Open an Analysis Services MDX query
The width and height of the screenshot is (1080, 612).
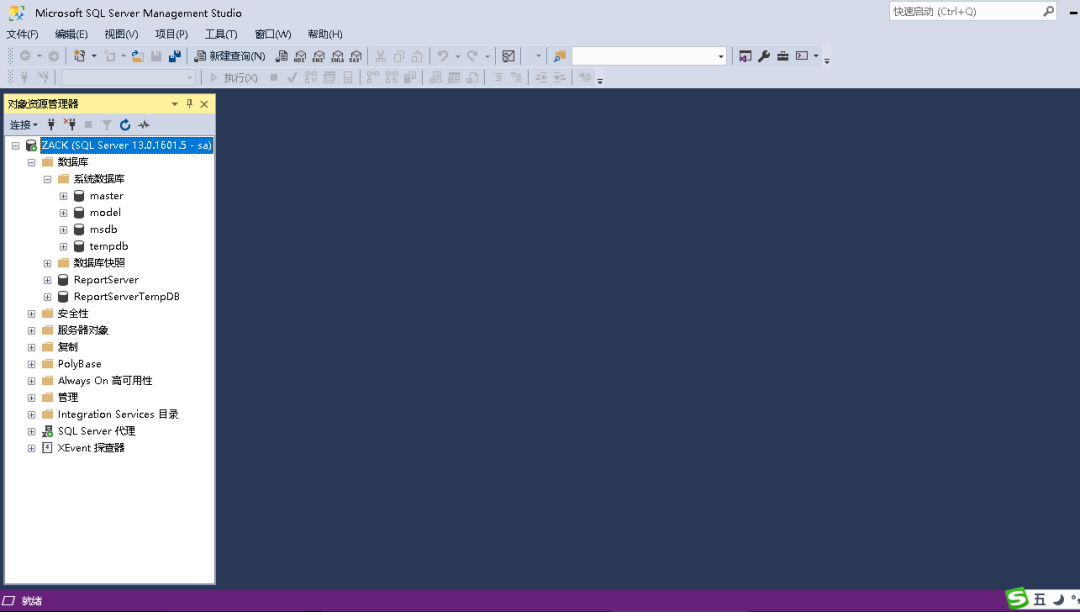[x=300, y=56]
